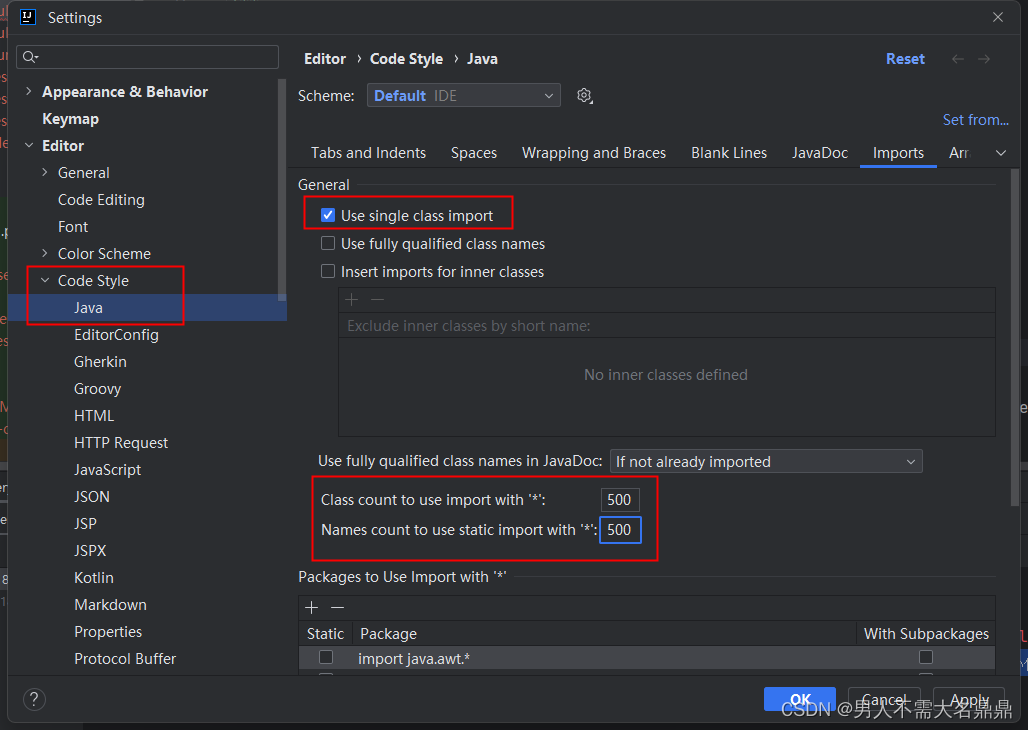Enable Use fully qualified class names
Image resolution: width=1028 pixels, height=730 pixels.
click(x=328, y=243)
